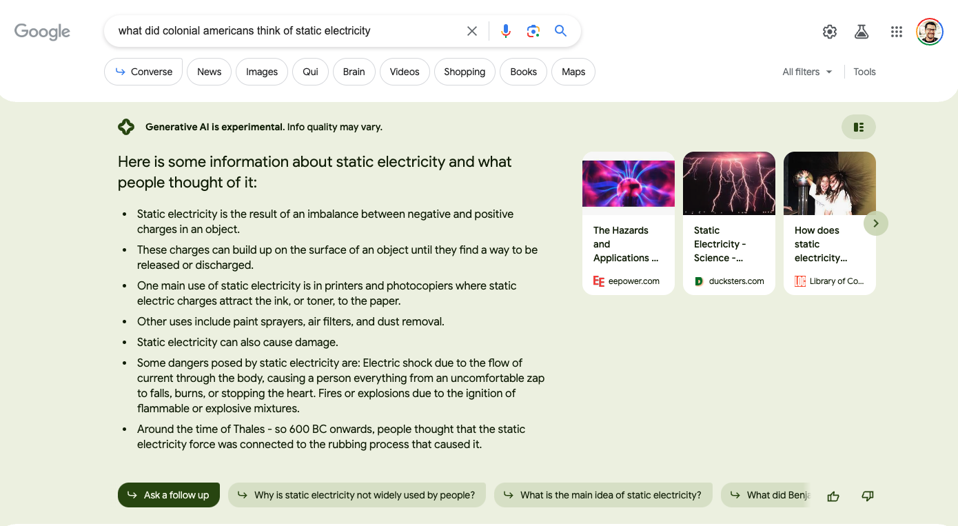This screenshot has height=526, width=958.
Task: Click the blue magnifier search icon
Action: click(x=561, y=31)
